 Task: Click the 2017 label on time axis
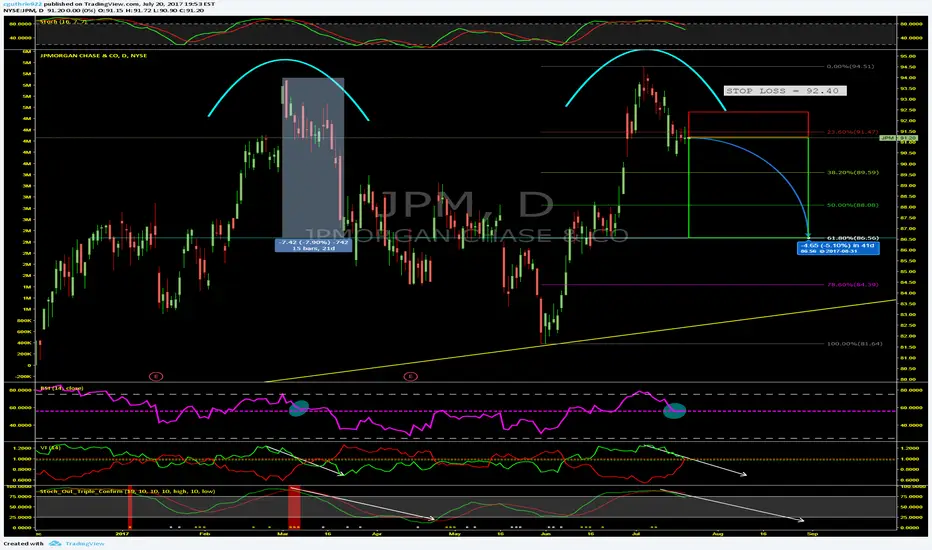click(123, 534)
